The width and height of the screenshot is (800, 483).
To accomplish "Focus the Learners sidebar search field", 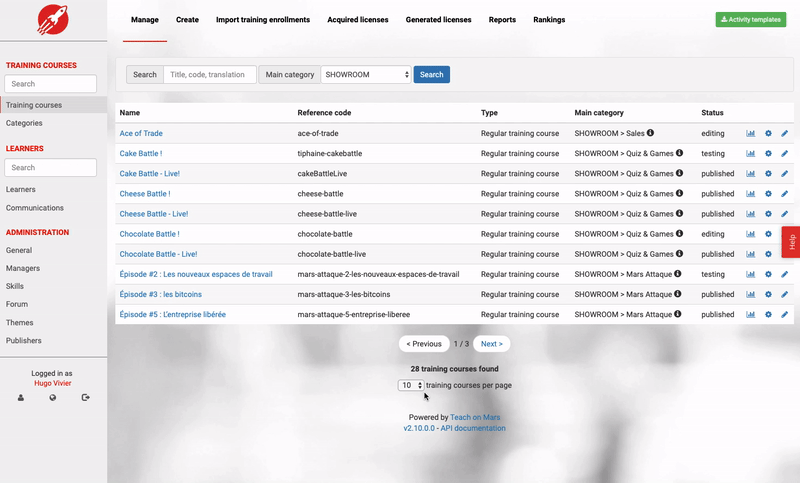I will 51,167.
